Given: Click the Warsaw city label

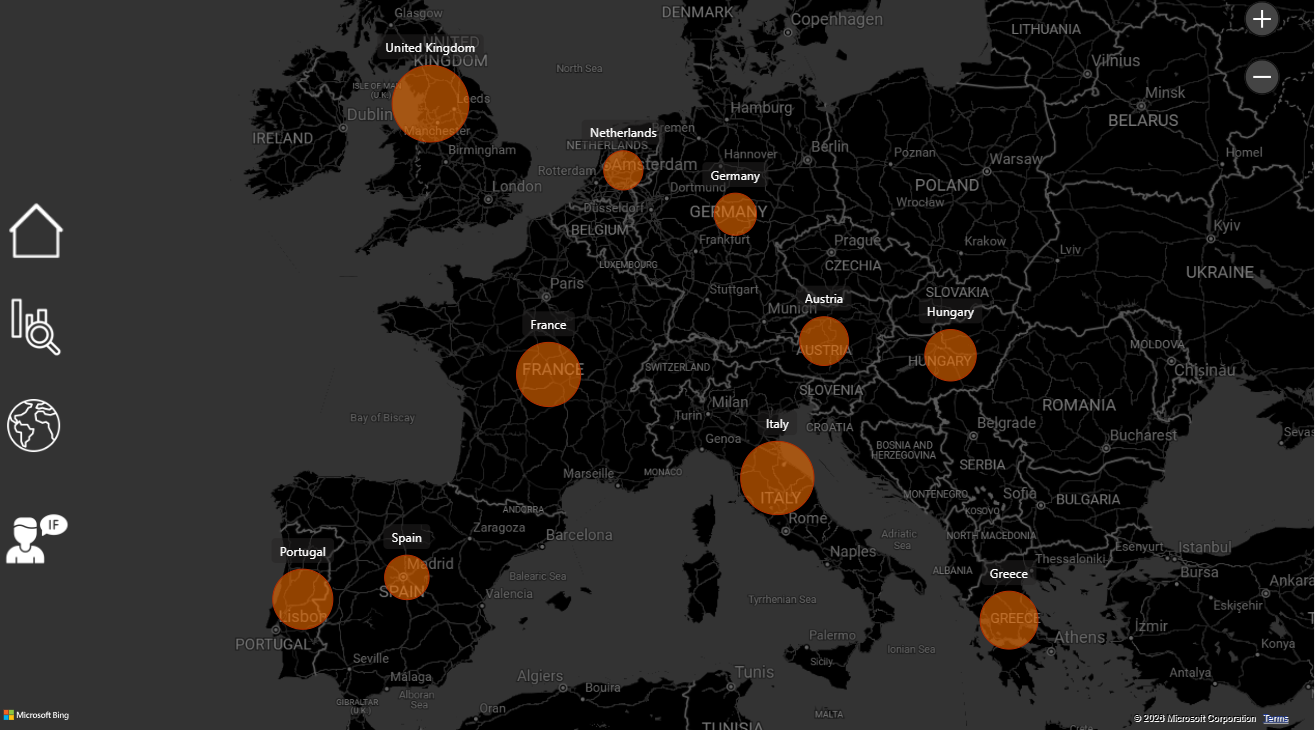Looking at the screenshot, I should coord(1015,159).
